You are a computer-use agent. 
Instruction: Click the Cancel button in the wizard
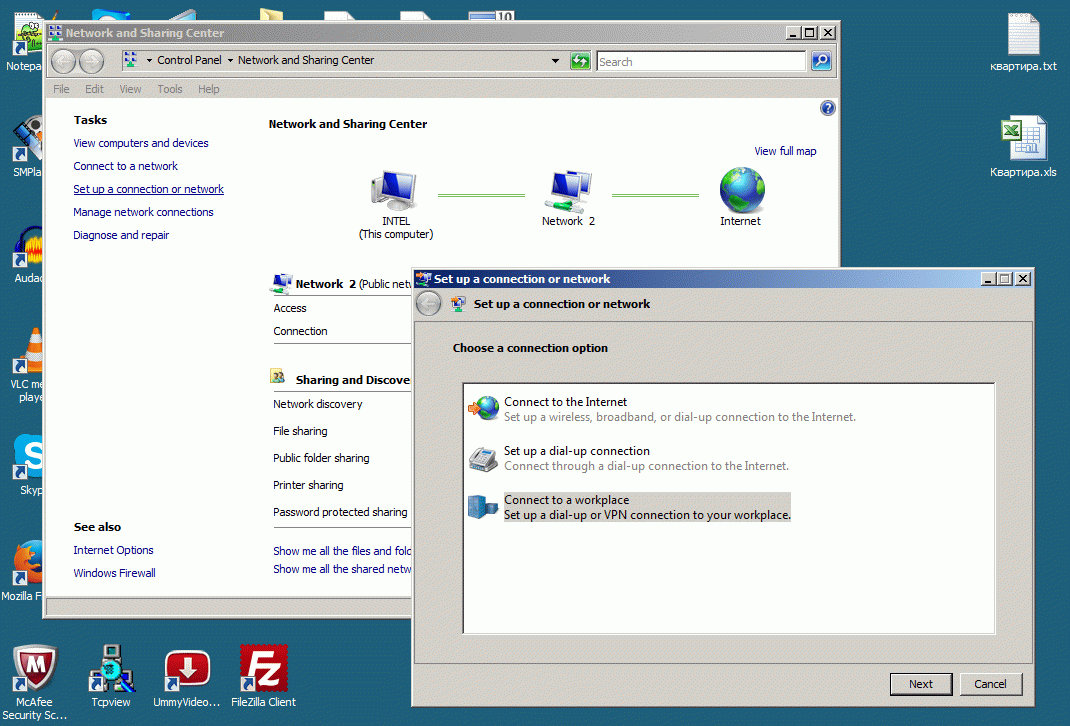tap(990, 684)
